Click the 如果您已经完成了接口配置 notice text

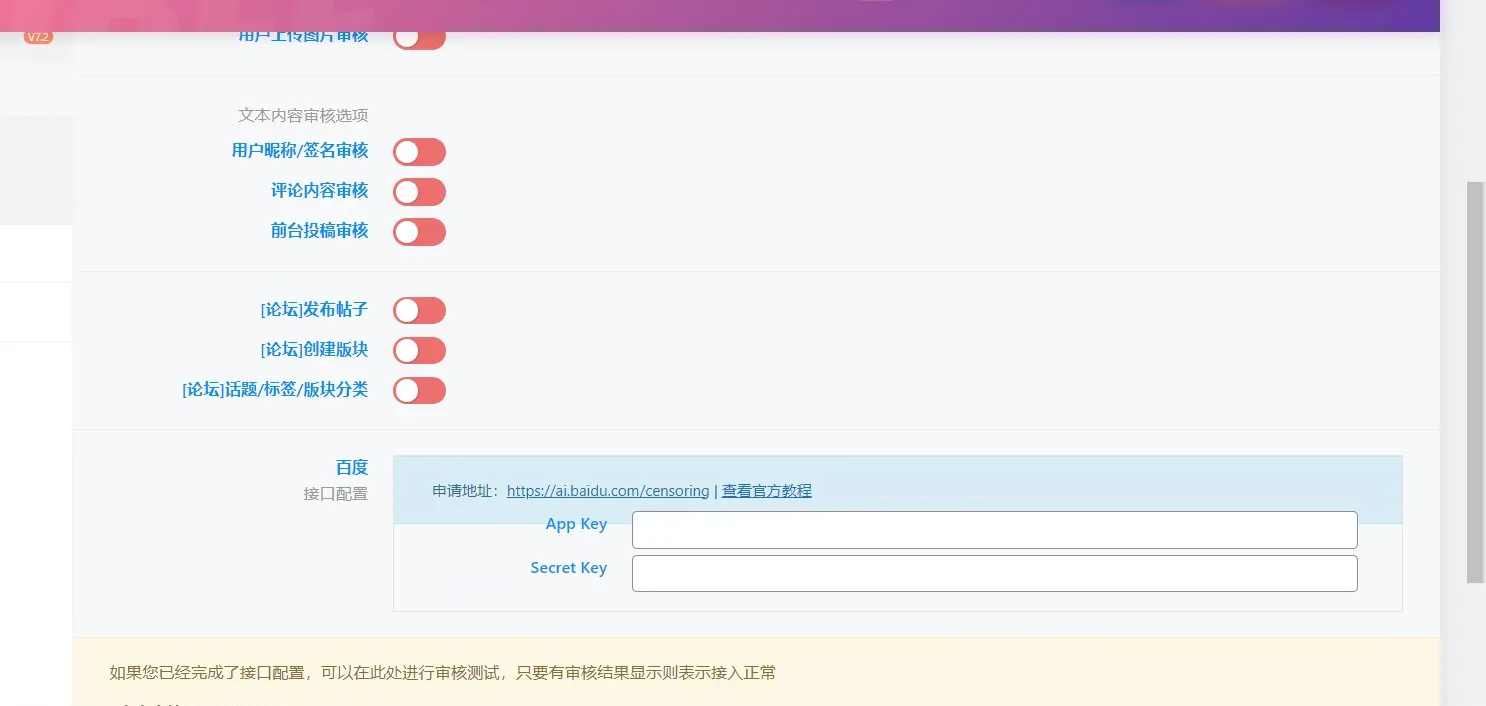(442, 673)
